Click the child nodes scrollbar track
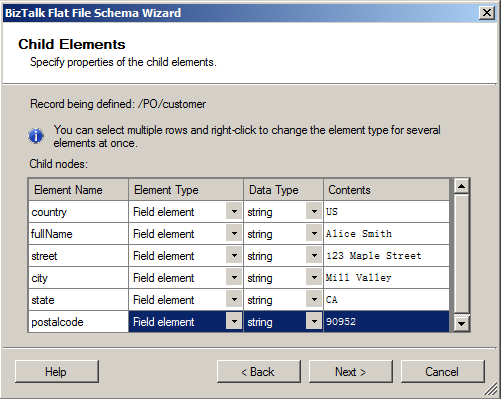The width and height of the screenshot is (501, 399). click(462, 254)
